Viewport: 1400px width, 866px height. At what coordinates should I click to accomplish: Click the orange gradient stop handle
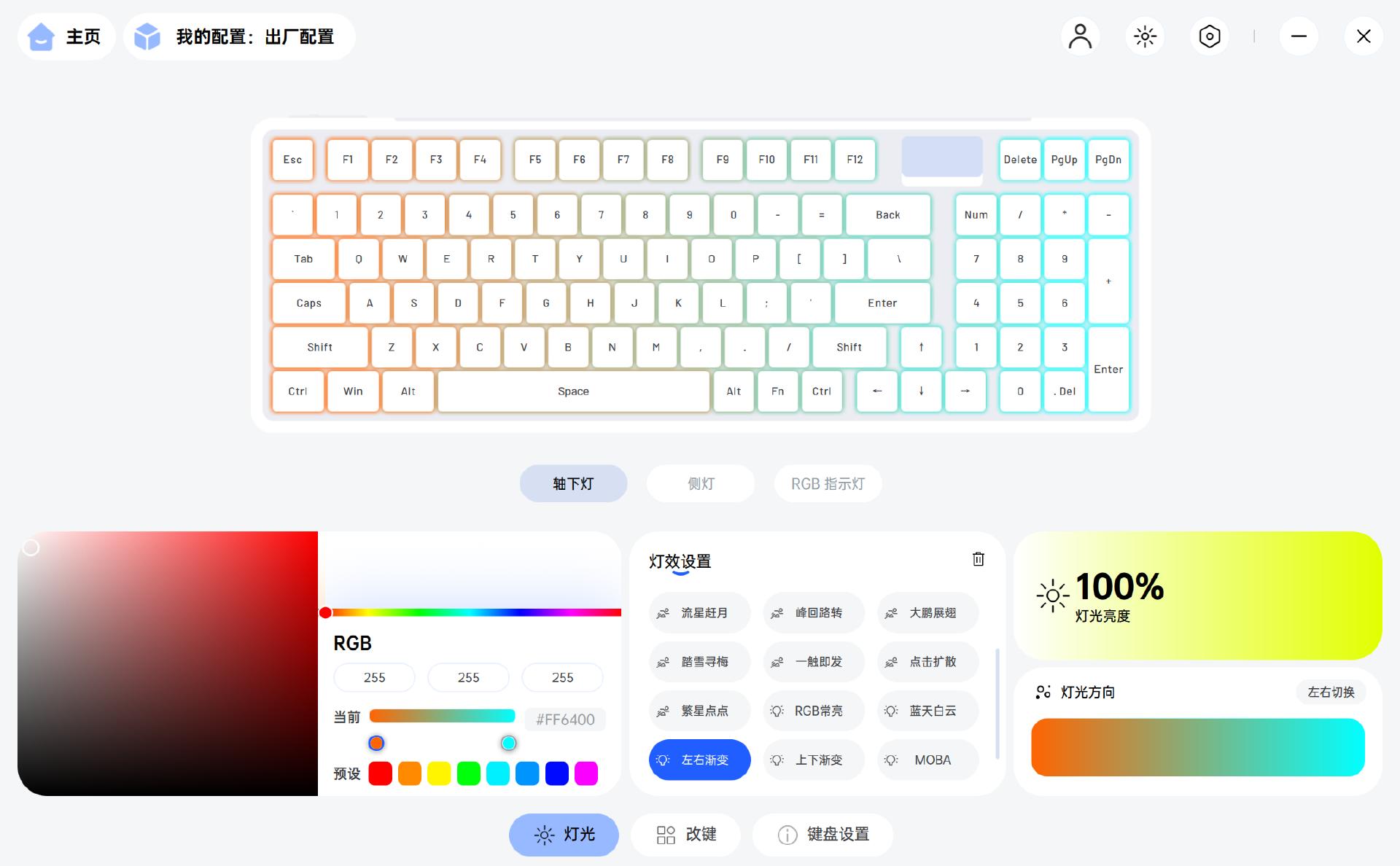[x=376, y=743]
